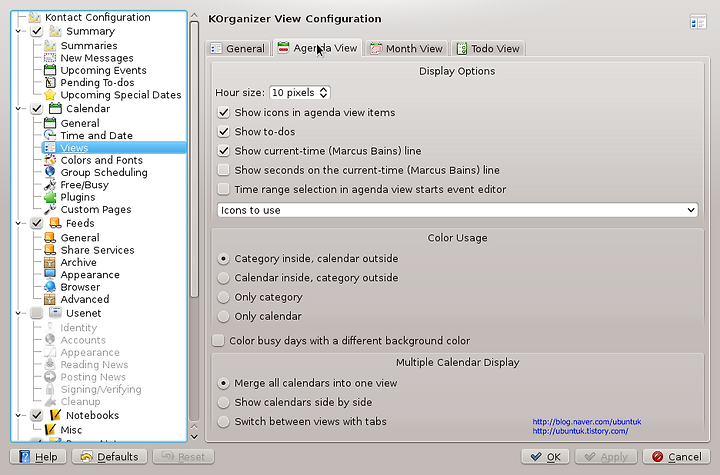Uncheck Show to-dos
This screenshot has height=475, width=720.
point(224,131)
